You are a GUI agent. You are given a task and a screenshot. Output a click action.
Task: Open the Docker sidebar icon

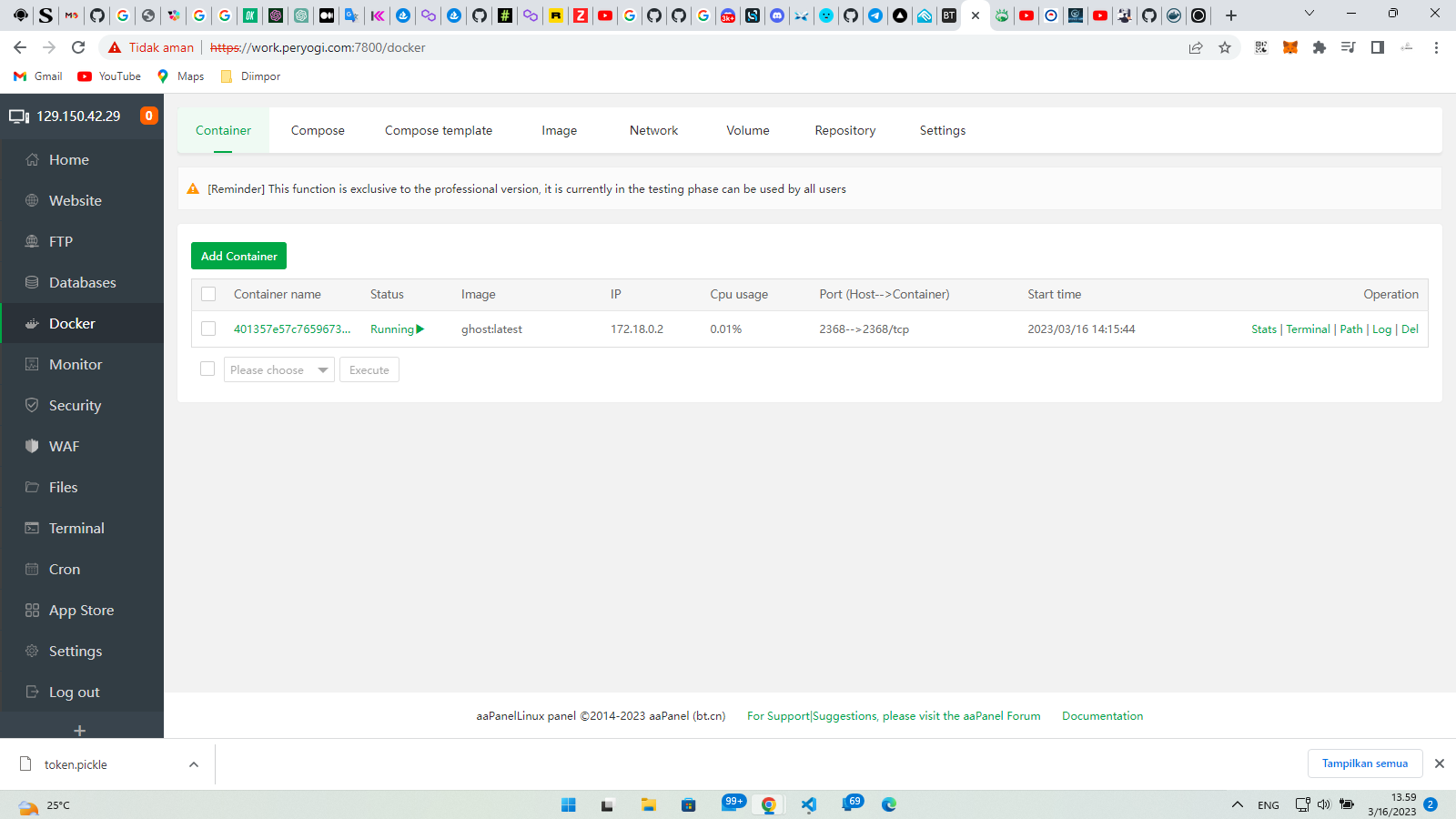point(32,324)
